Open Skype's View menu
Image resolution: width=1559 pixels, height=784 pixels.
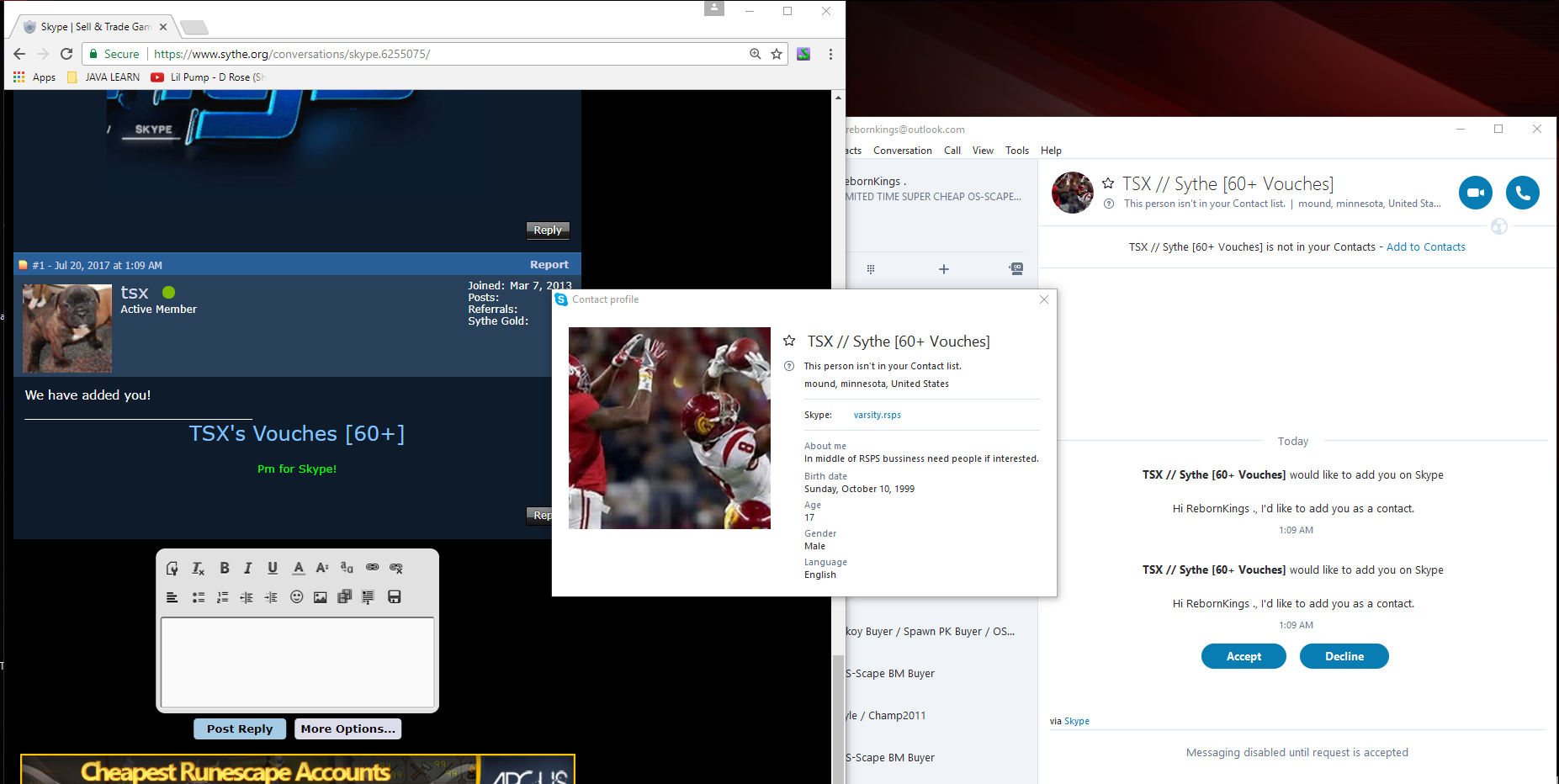click(983, 151)
